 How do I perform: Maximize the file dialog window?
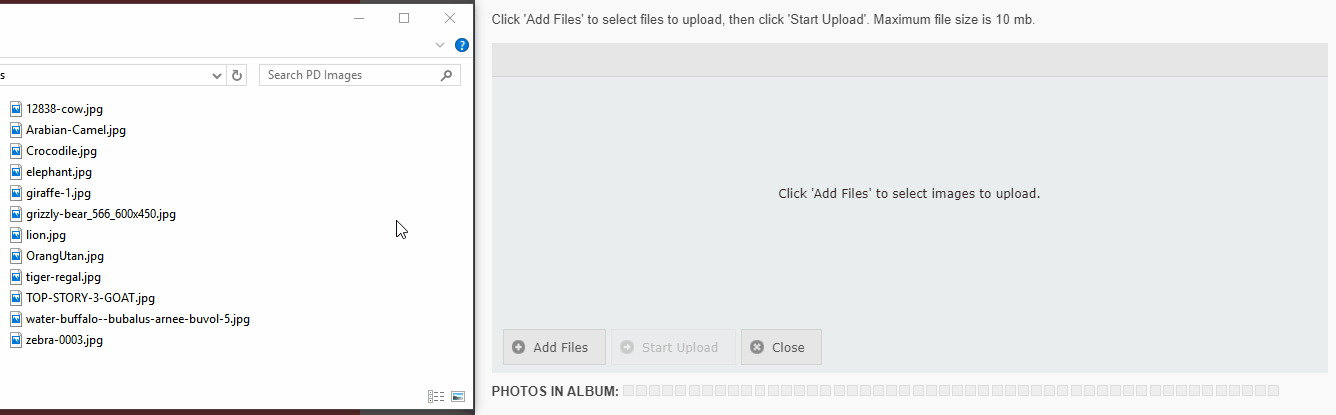(404, 18)
